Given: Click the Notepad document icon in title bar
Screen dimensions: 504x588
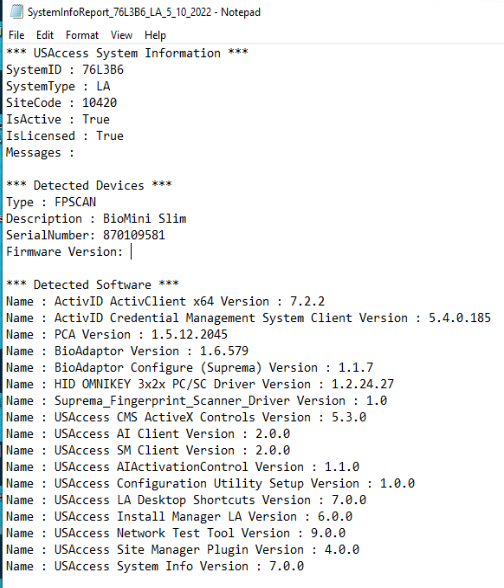Looking at the screenshot, I should pos(16,12).
